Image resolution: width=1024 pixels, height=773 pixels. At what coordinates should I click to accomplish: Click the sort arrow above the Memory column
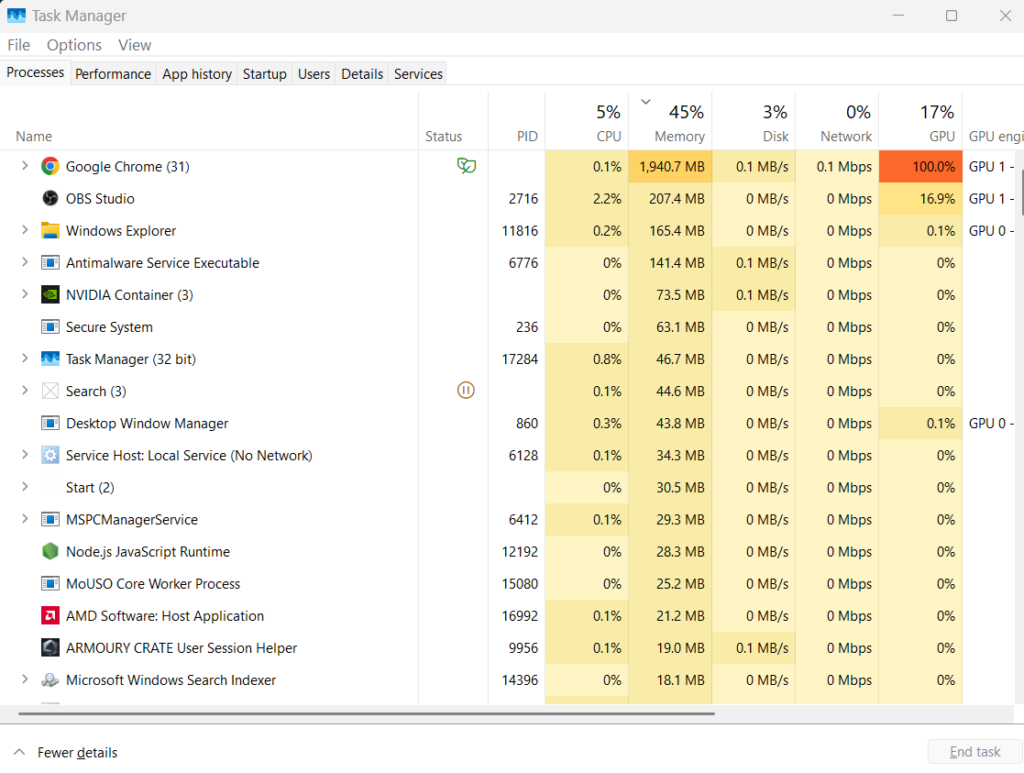pyautogui.click(x=644, y=101)
